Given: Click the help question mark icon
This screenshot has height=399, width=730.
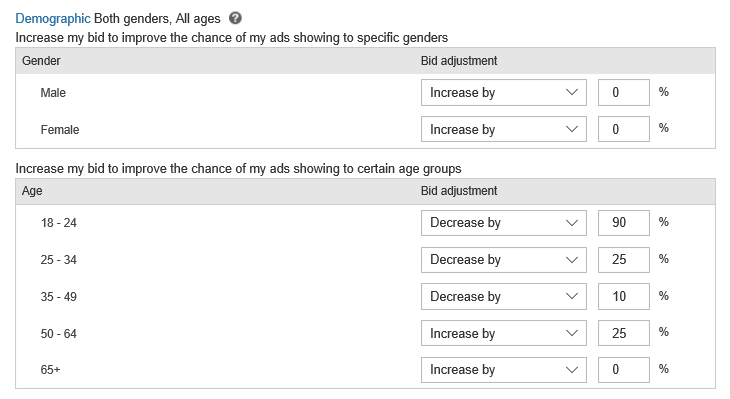Looking at the screenshot, I should coord(235,18).
